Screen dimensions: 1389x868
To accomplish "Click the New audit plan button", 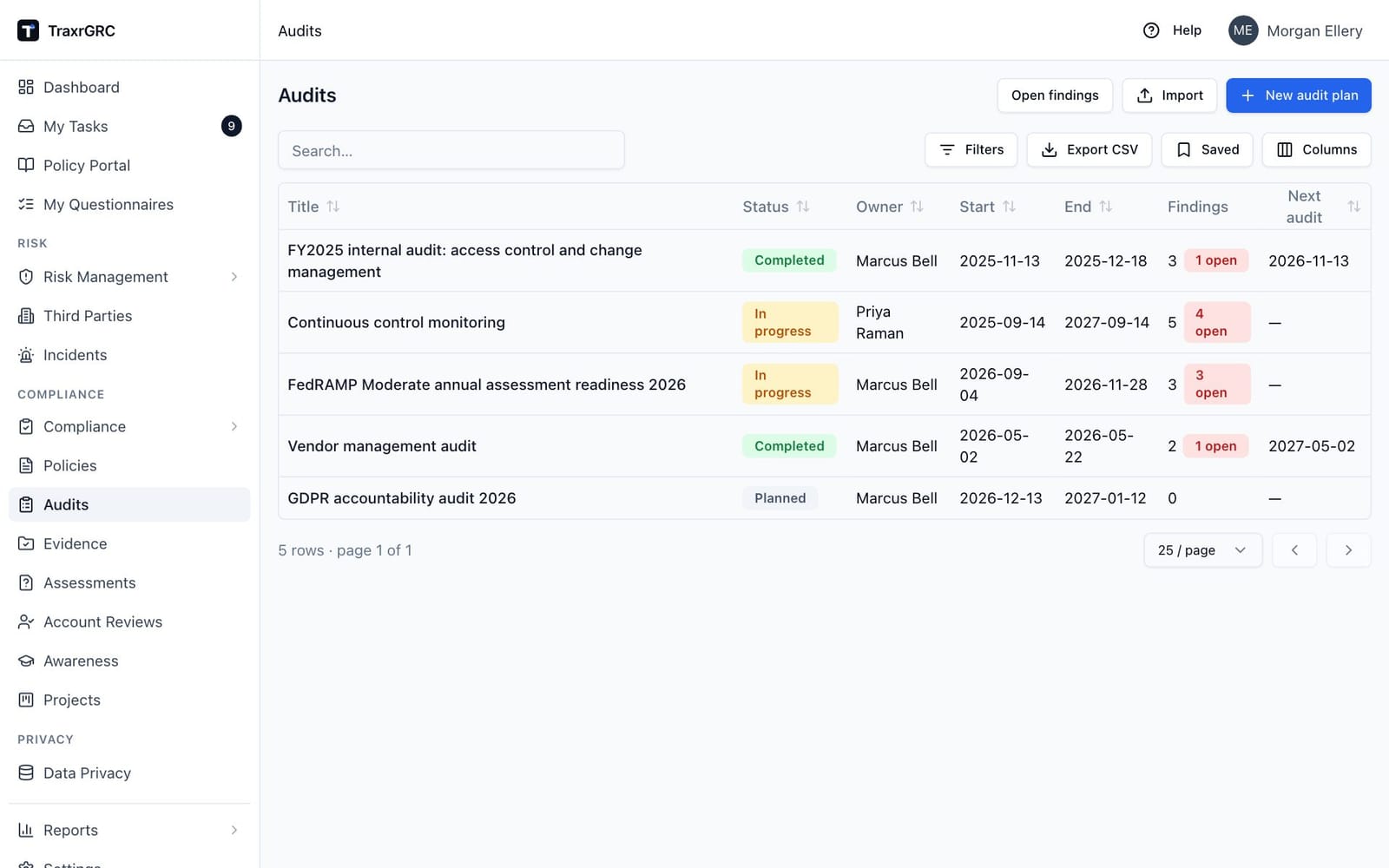I will point(1299,95).
